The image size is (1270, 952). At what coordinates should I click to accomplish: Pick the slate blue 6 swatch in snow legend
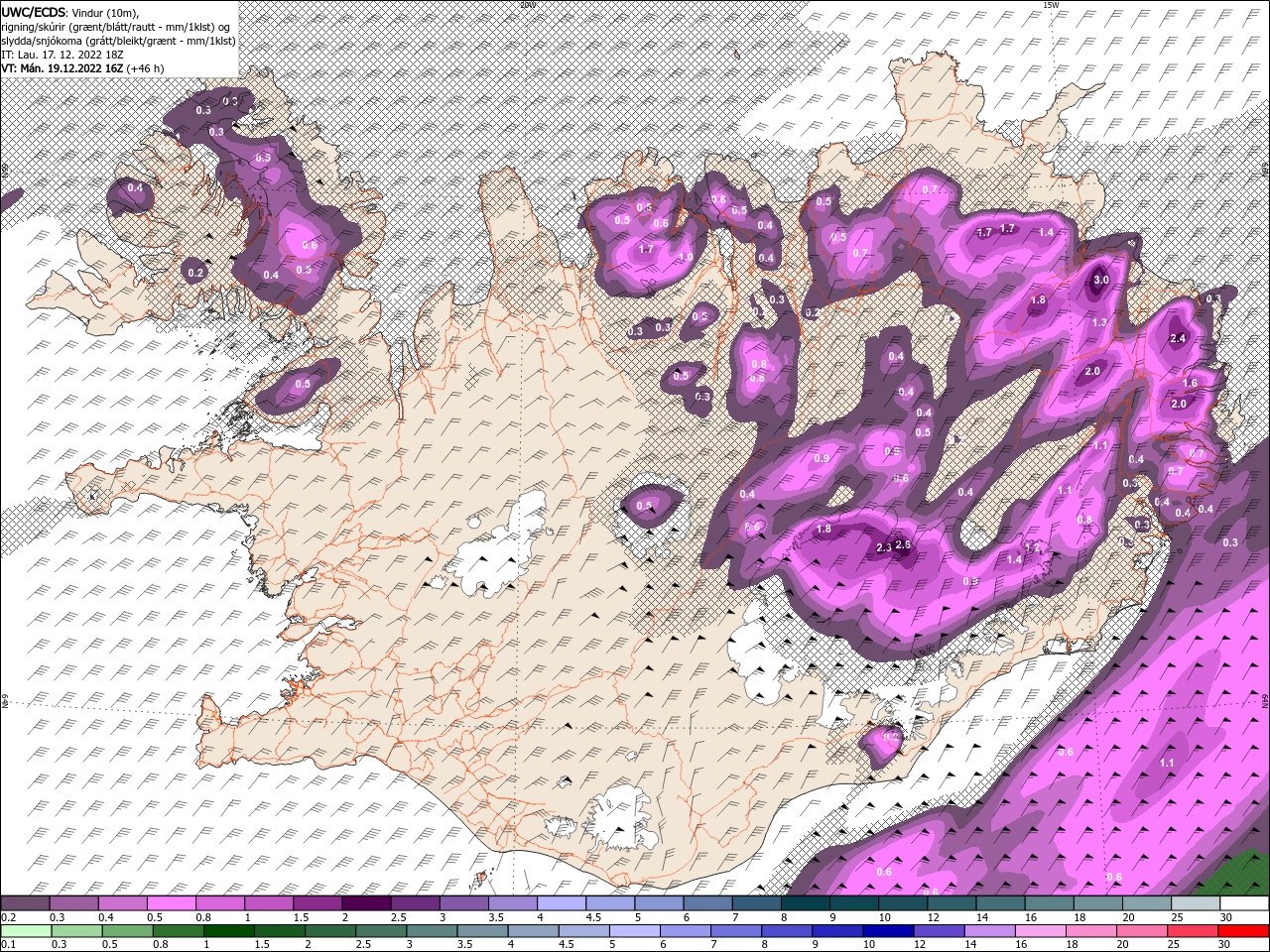[x=708, y=903]
